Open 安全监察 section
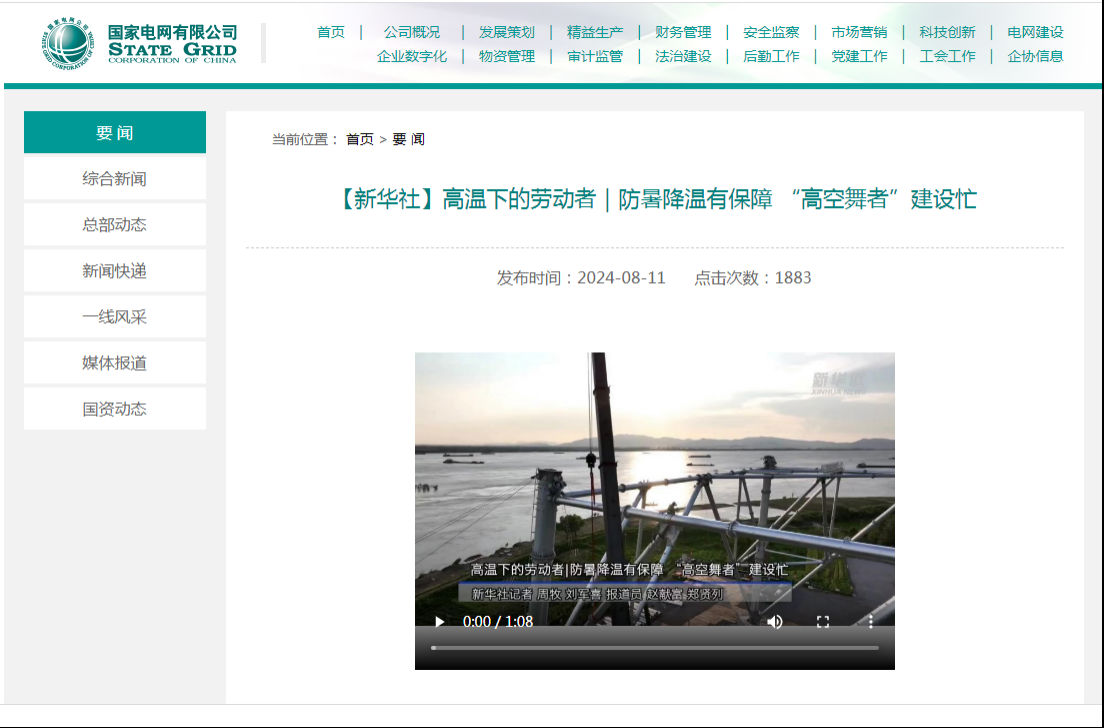This screenshot has width=1104, height=728. (771, 32)
